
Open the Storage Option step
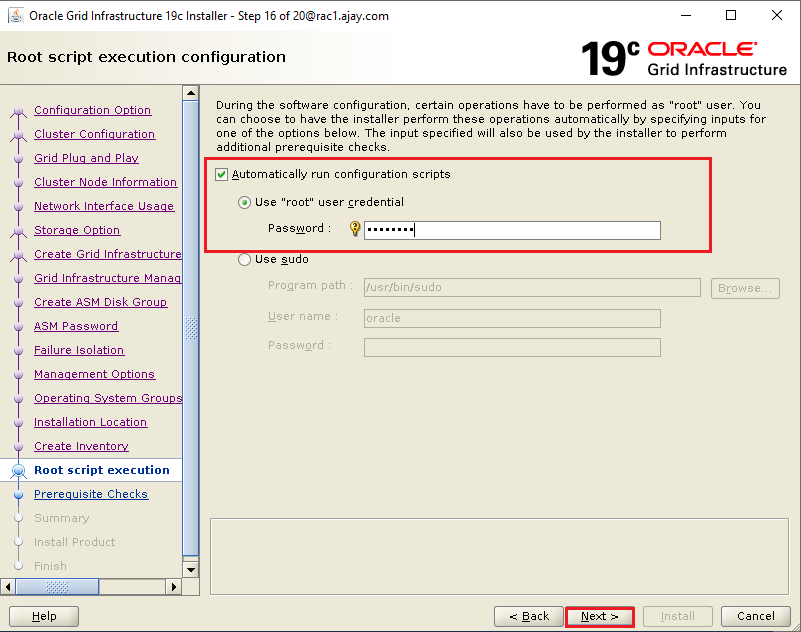click(77, 230)
